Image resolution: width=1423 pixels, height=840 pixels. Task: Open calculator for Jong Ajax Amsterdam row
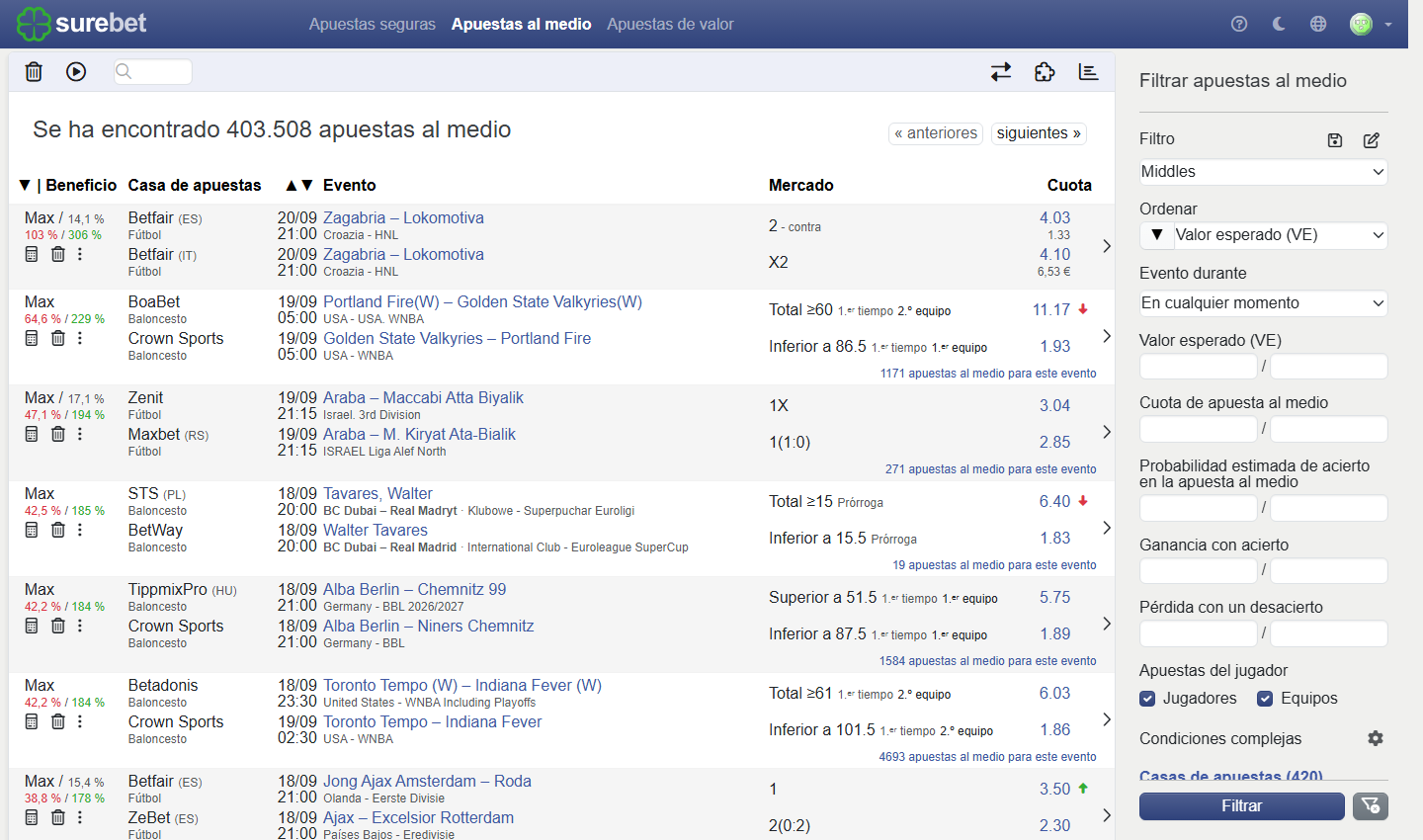pos(32,817)
